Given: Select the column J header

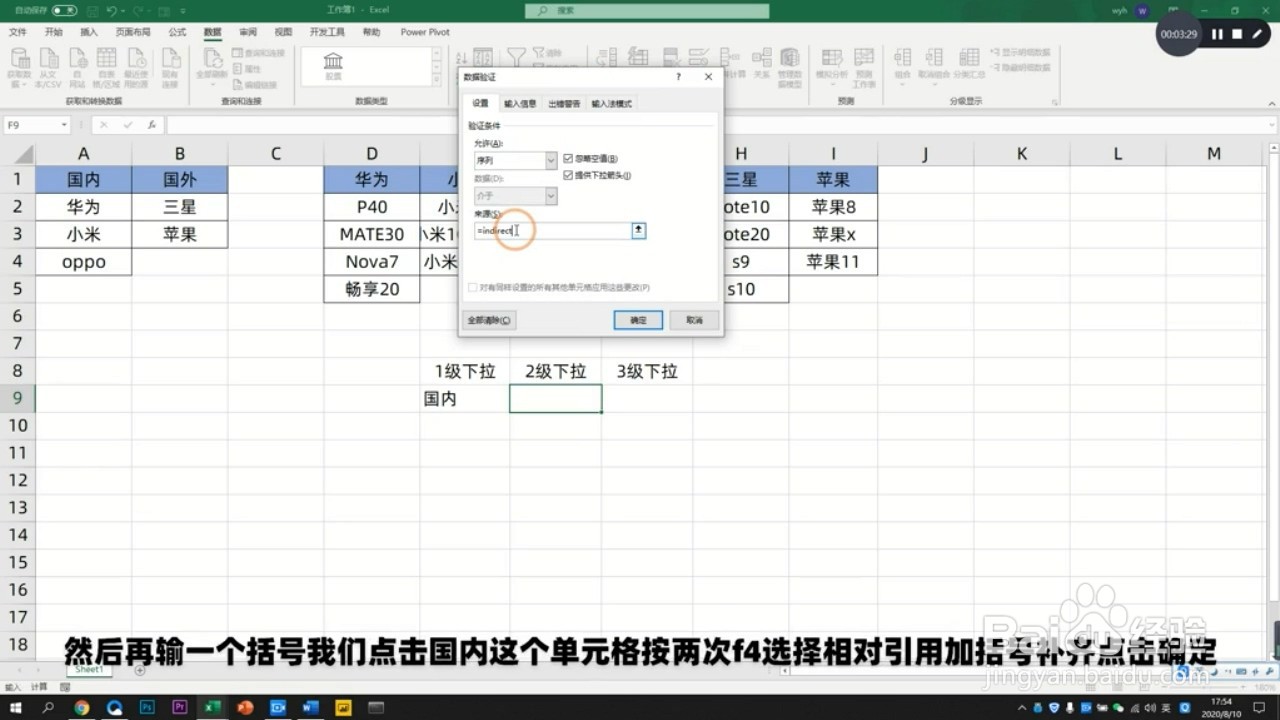Looking at the screenshot, I should pyautogui.click(x=925, y=153).
